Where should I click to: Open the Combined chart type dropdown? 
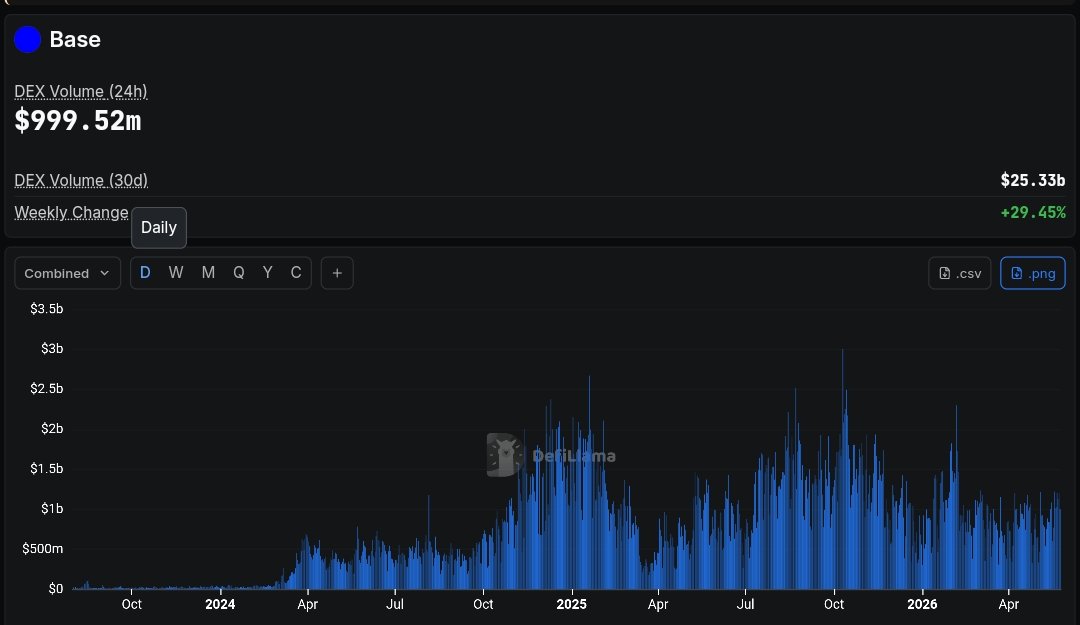point(68,273)
